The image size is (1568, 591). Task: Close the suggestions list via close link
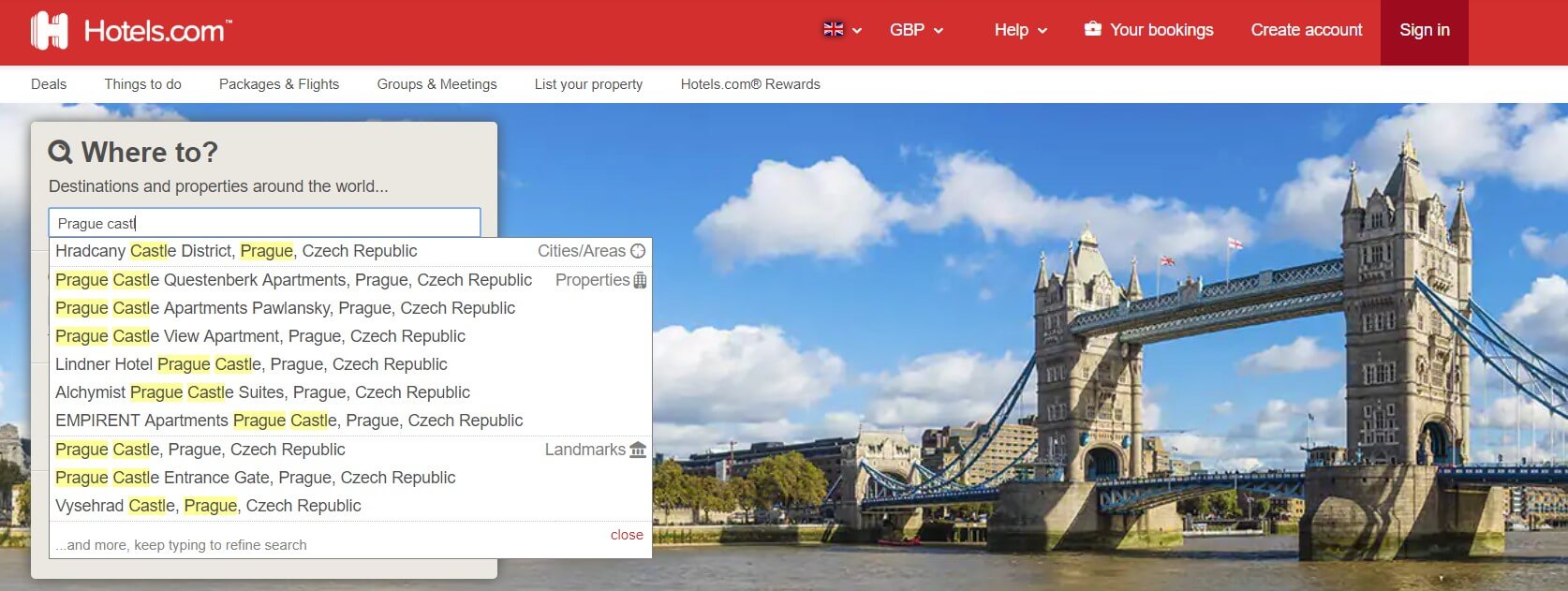tap(627, 535)
